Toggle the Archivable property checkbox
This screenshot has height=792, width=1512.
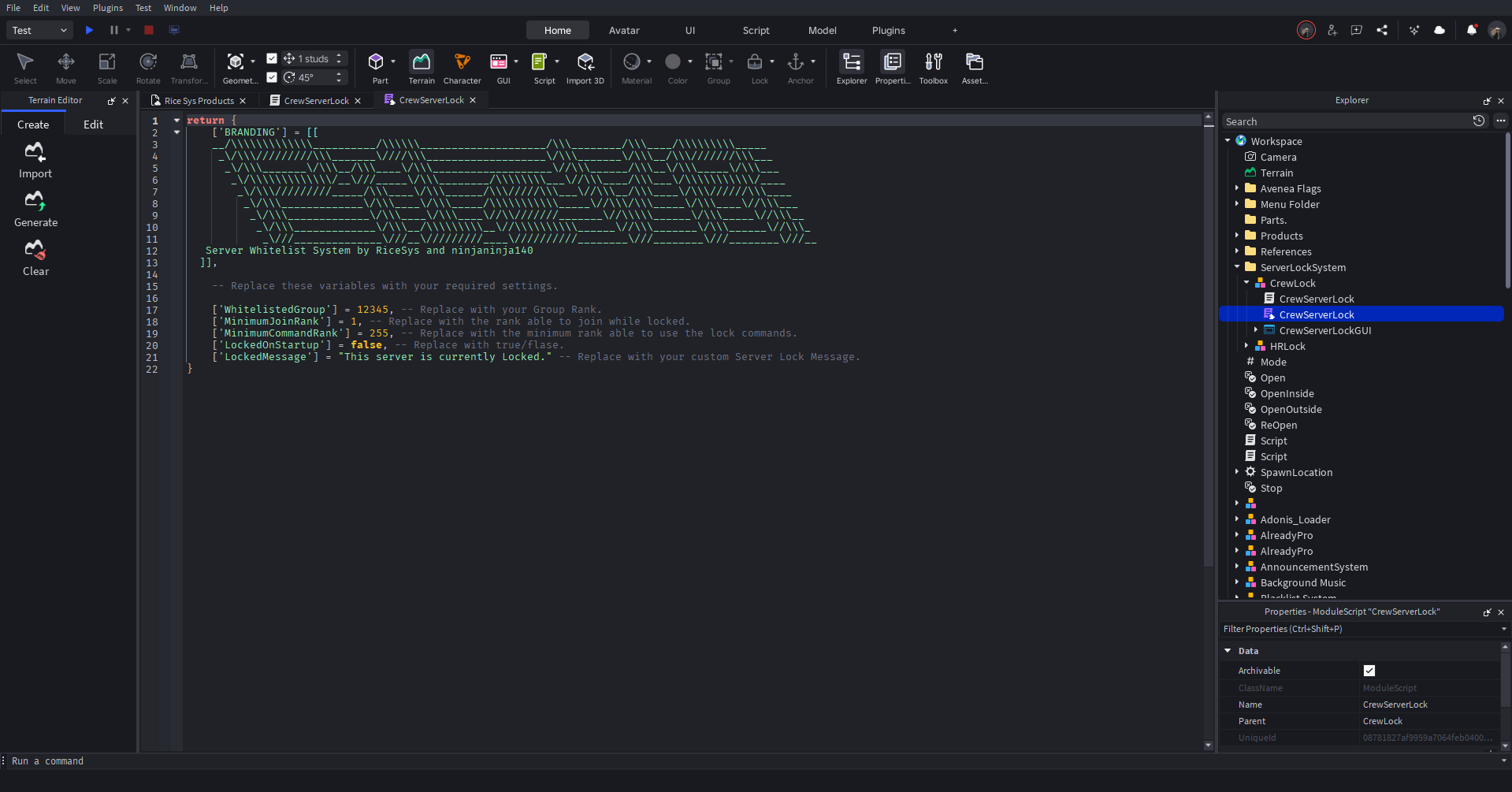(x=1369, y=671)
